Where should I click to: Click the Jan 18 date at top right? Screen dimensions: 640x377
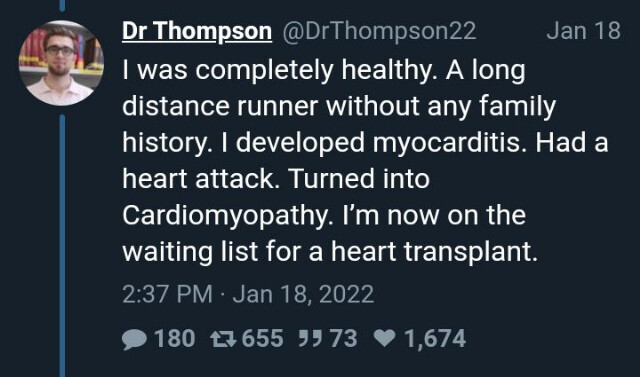pos(583,31)
